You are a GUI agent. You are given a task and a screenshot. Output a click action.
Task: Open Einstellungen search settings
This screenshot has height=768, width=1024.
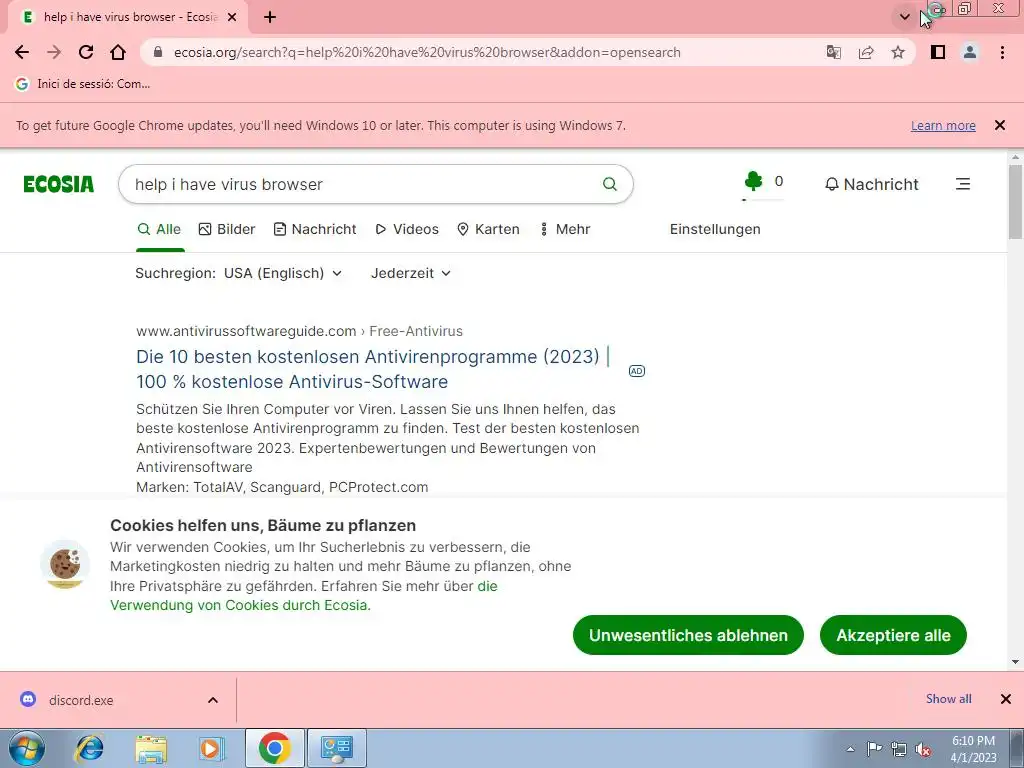pos(715,229)
